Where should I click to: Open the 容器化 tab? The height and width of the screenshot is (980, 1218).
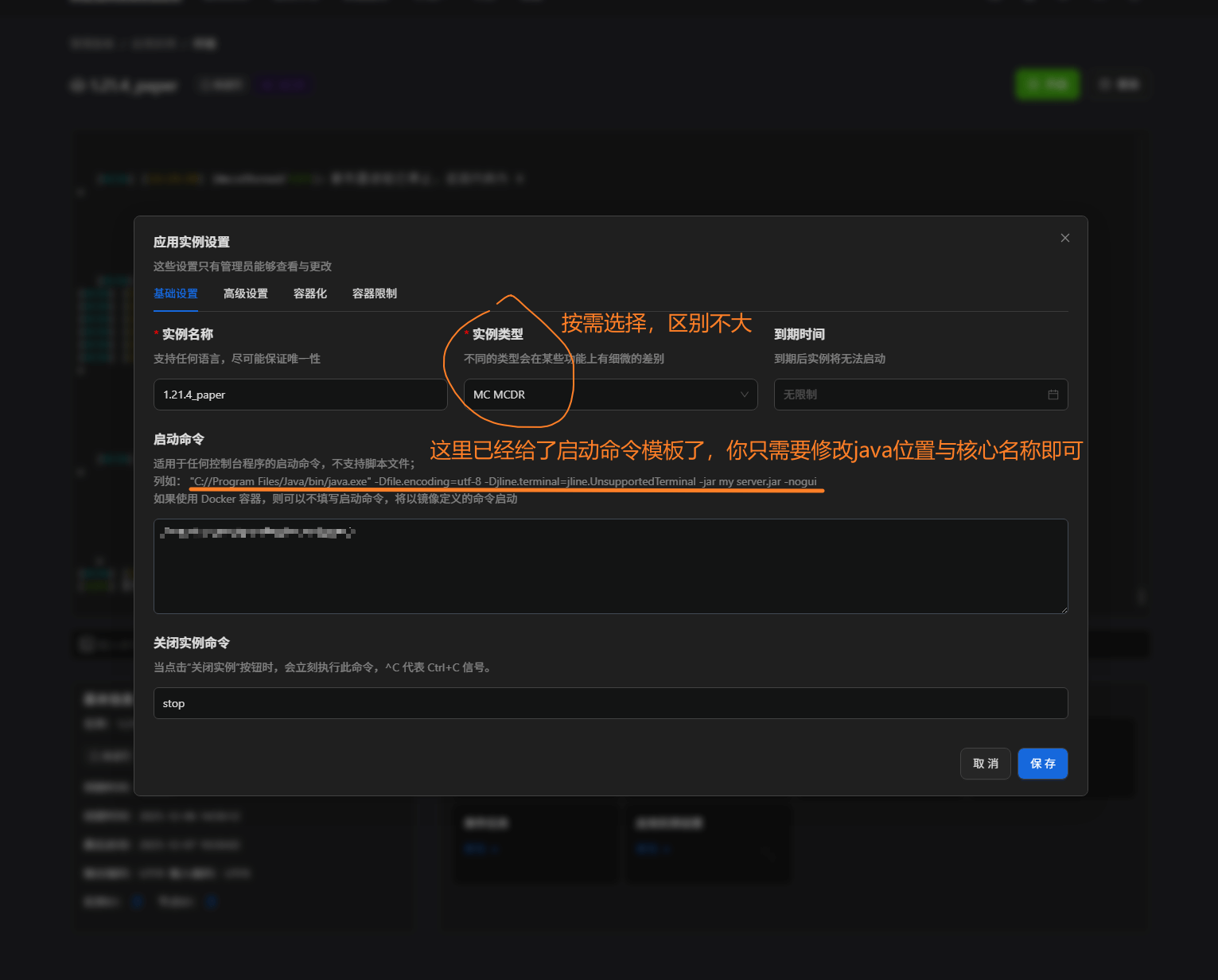click(310, 294)
